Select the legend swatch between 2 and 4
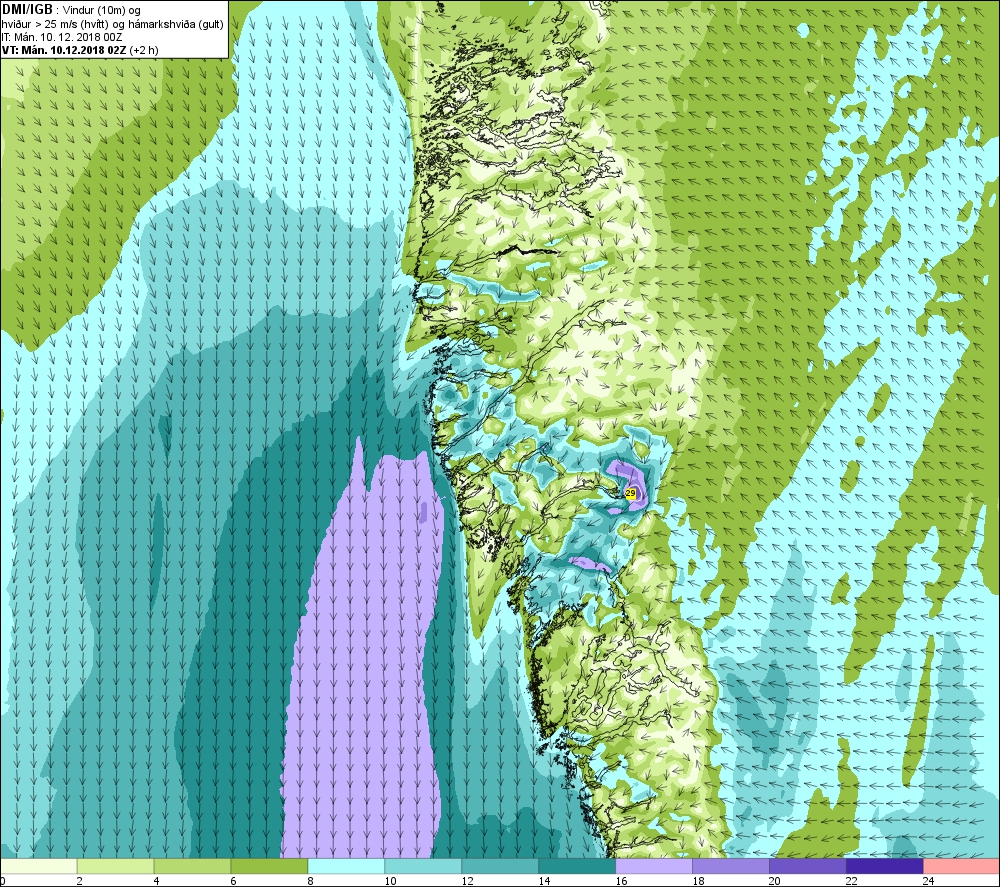The image size is (1000, 887). coord(115,866)
